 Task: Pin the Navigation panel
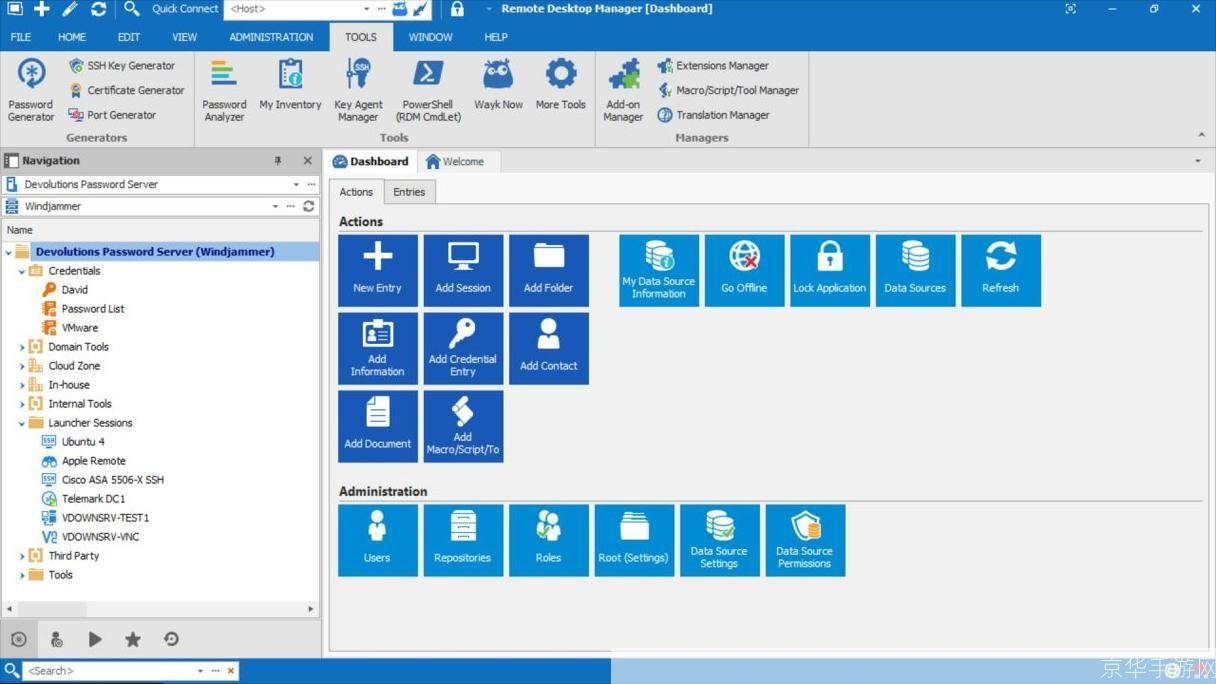(278, 161)
